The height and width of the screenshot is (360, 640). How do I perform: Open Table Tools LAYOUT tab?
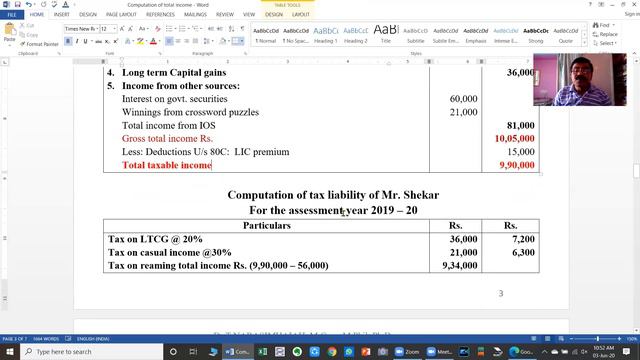pyautogui.click(x=301, y=15)
